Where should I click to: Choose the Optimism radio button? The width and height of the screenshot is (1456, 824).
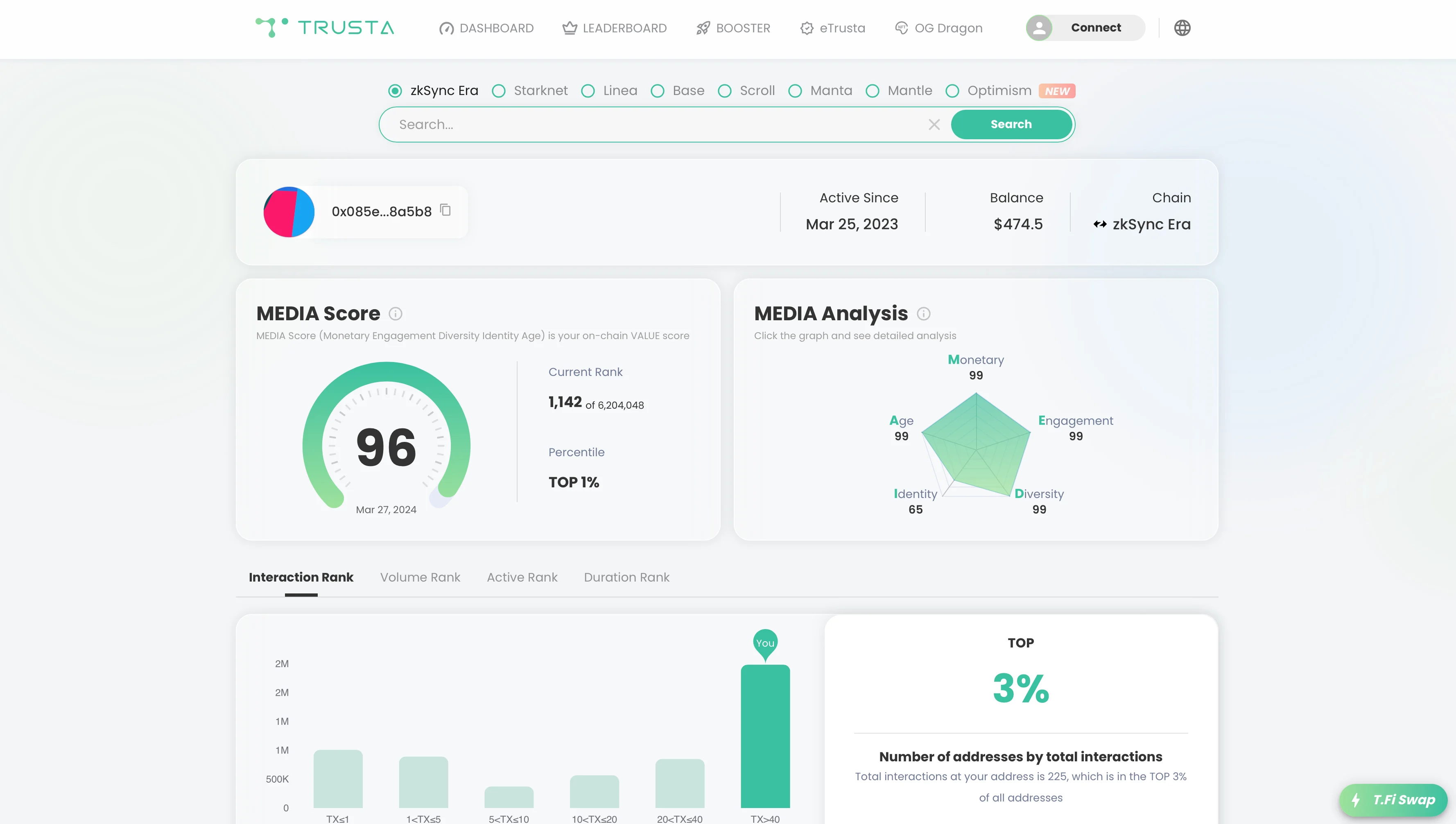(x=952, y=91)
